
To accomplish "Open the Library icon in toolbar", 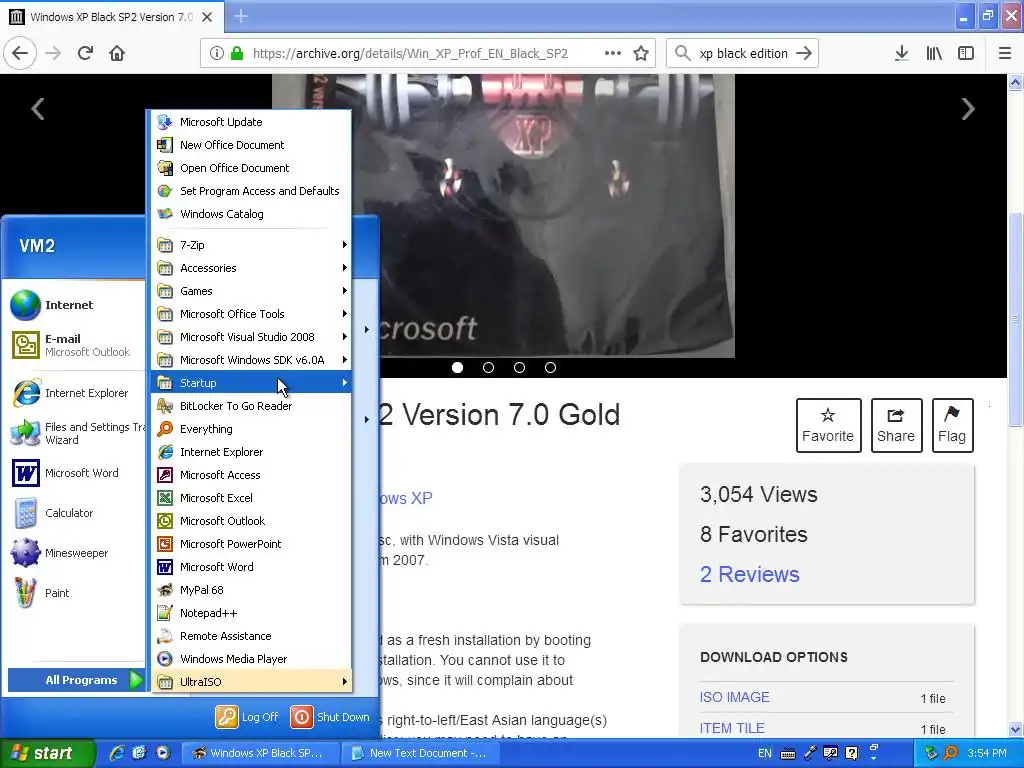I will 934,54.
